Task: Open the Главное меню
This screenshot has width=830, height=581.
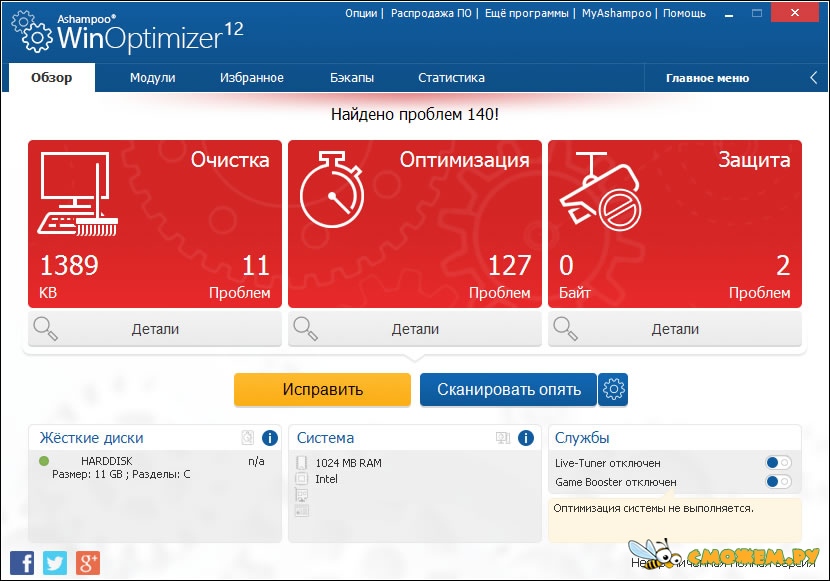Action: coord(707,78)
